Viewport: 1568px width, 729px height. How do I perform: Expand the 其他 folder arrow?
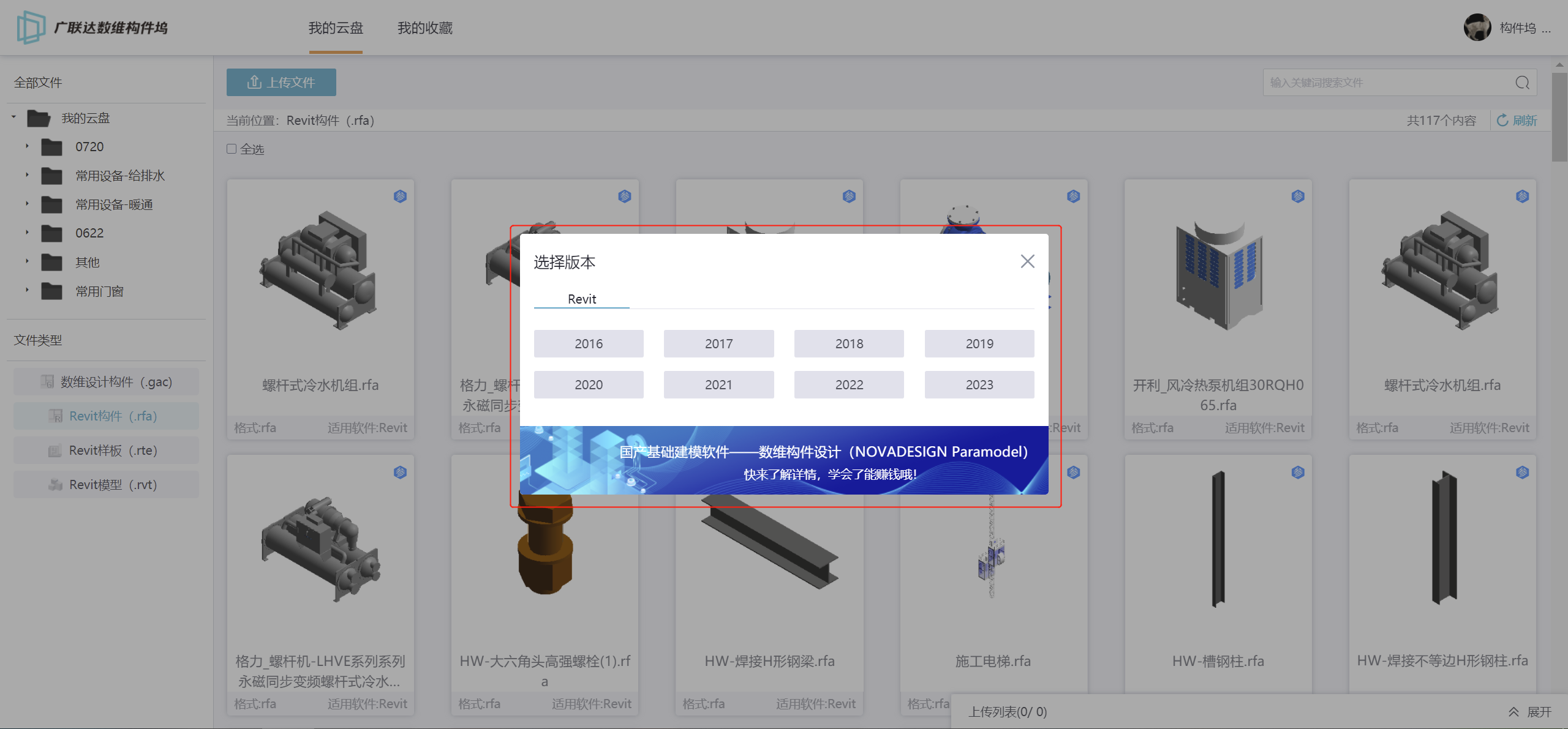click(27, 261)
